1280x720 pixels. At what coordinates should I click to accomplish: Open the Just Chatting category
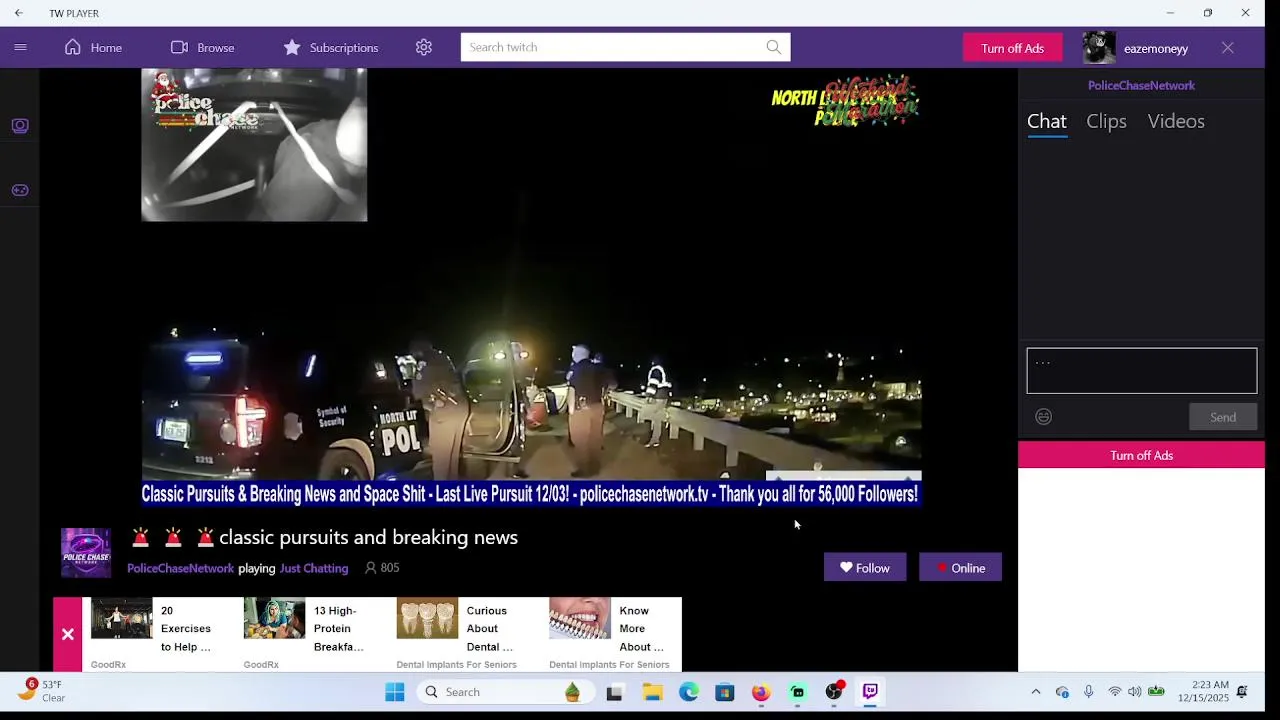pos(314,568)
